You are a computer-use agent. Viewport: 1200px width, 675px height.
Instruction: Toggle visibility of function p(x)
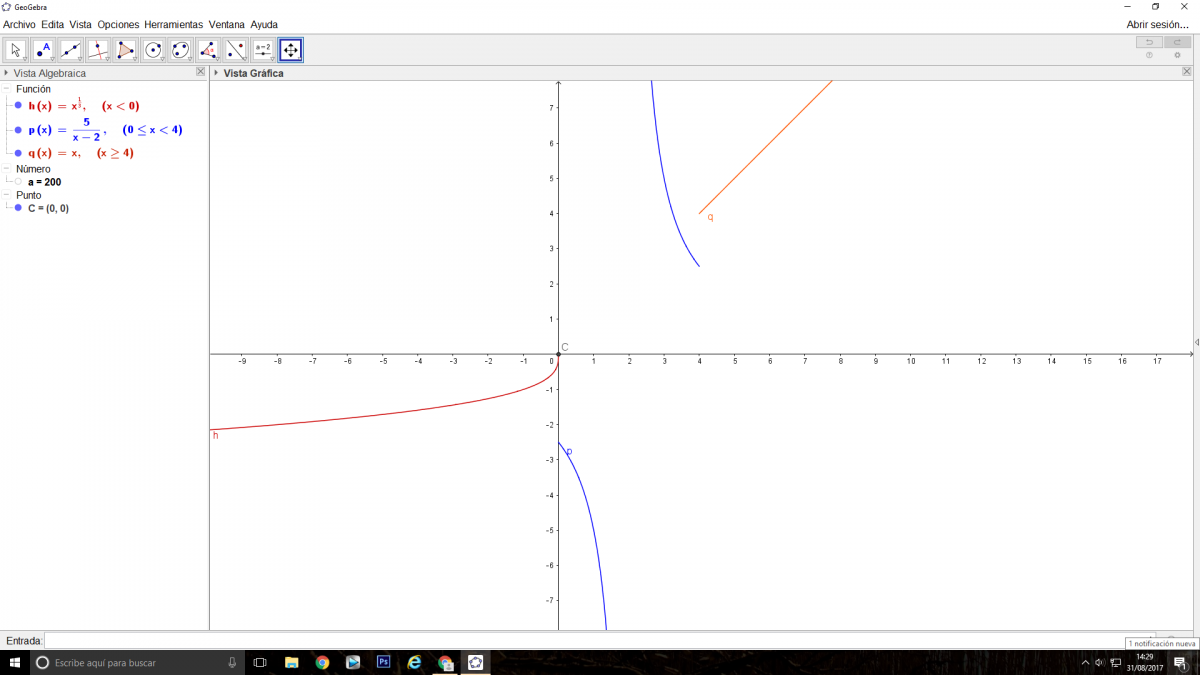pos(18,130)
